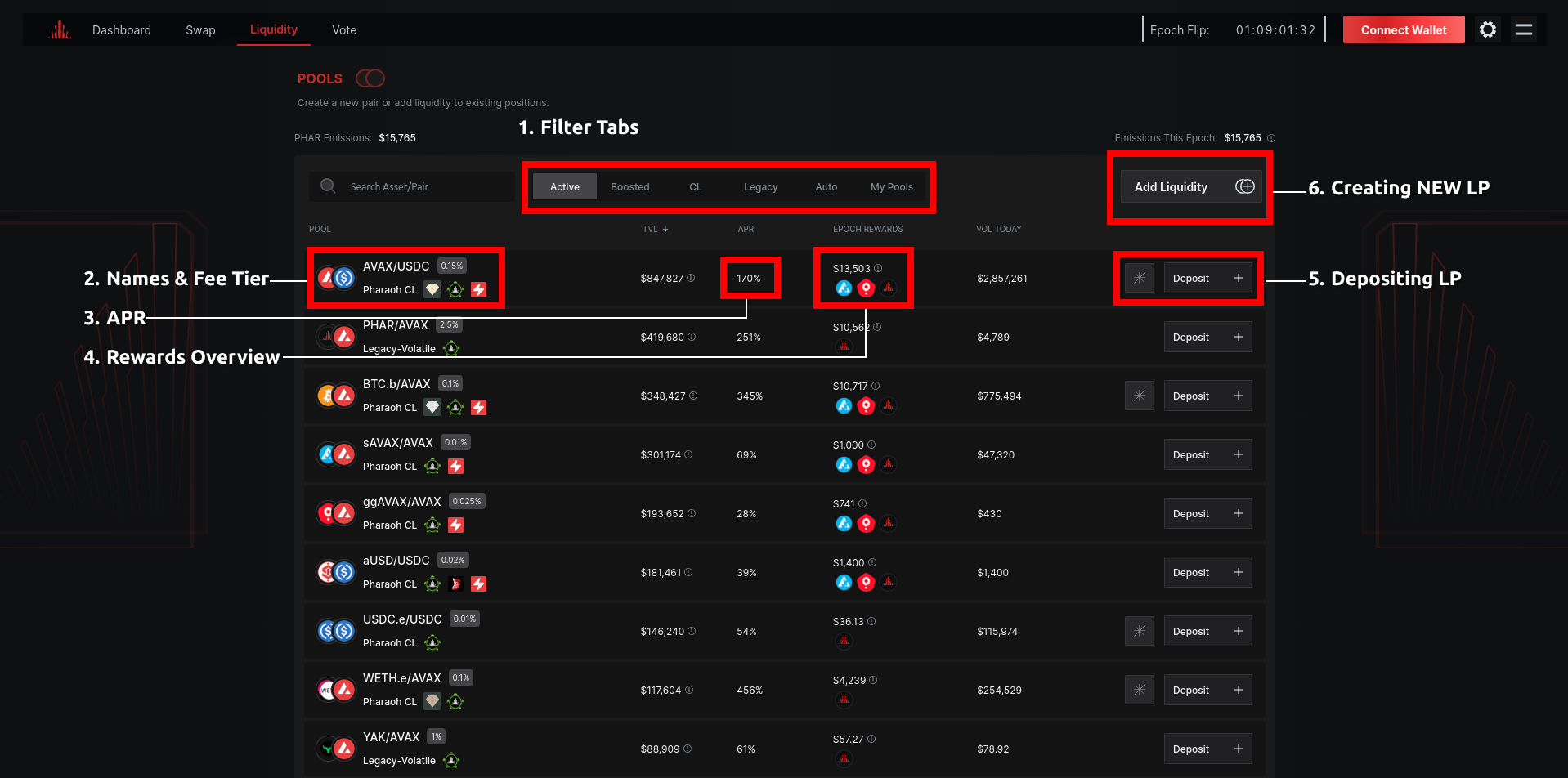Sort pools by TVL column
Viewport: 1568px width, 778px height.
(655, 229)
